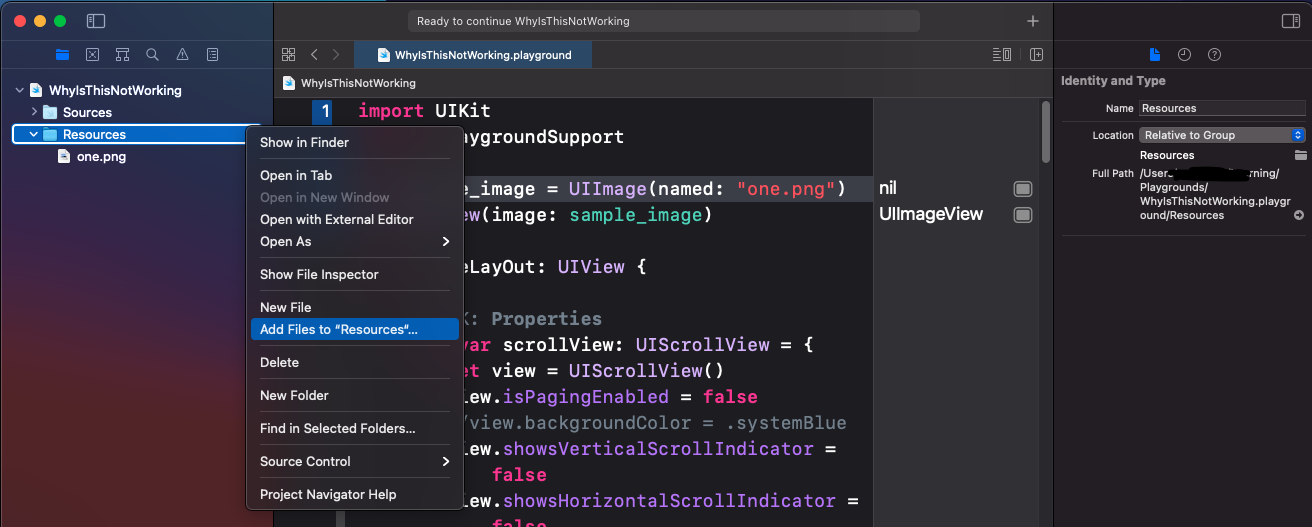1312x527 pixels.
Task: Open the Location Relative to Group dropdown
Action: [1222, 135]
